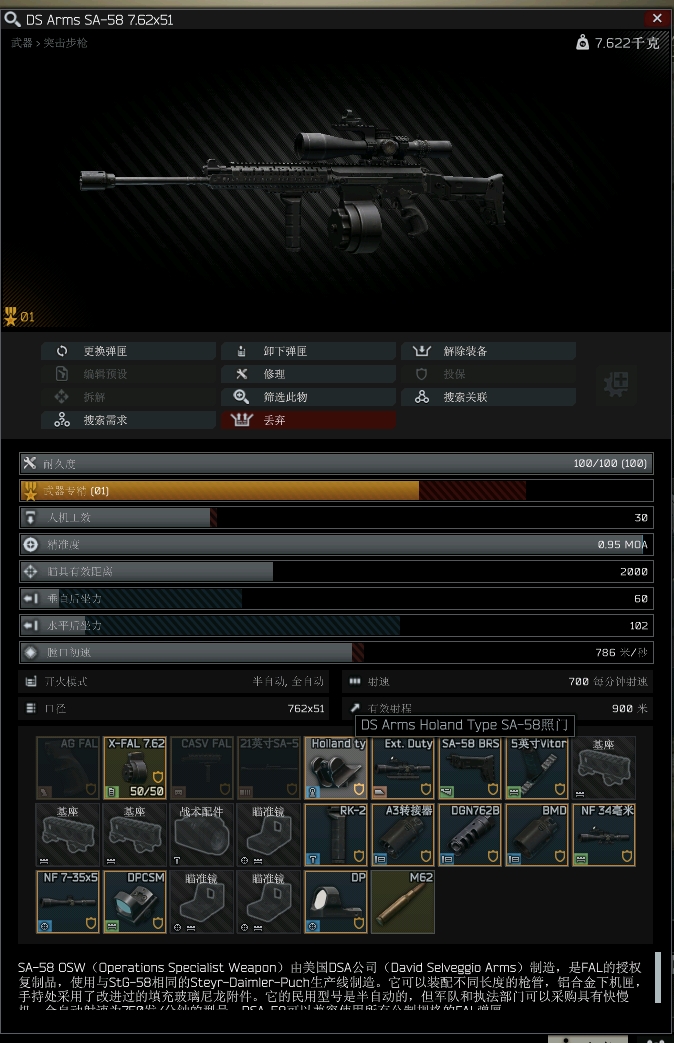The image size is (674, 1043).
Task: Click the magnifier icon in the title bar
Action: pyautogui.click(x=12, y=19)
